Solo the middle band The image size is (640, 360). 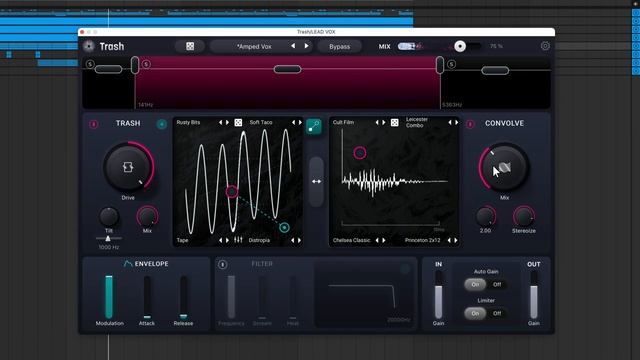click(x=146, y=64)
